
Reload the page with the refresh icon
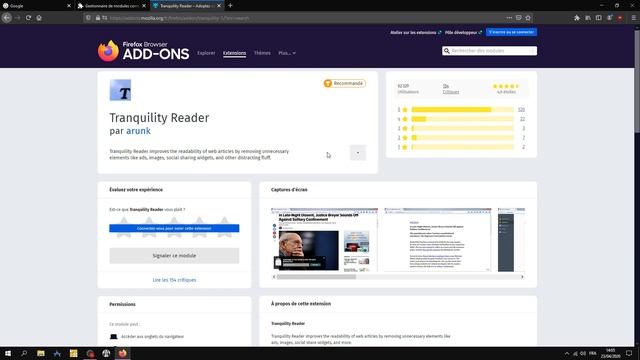tap(28, 18)
